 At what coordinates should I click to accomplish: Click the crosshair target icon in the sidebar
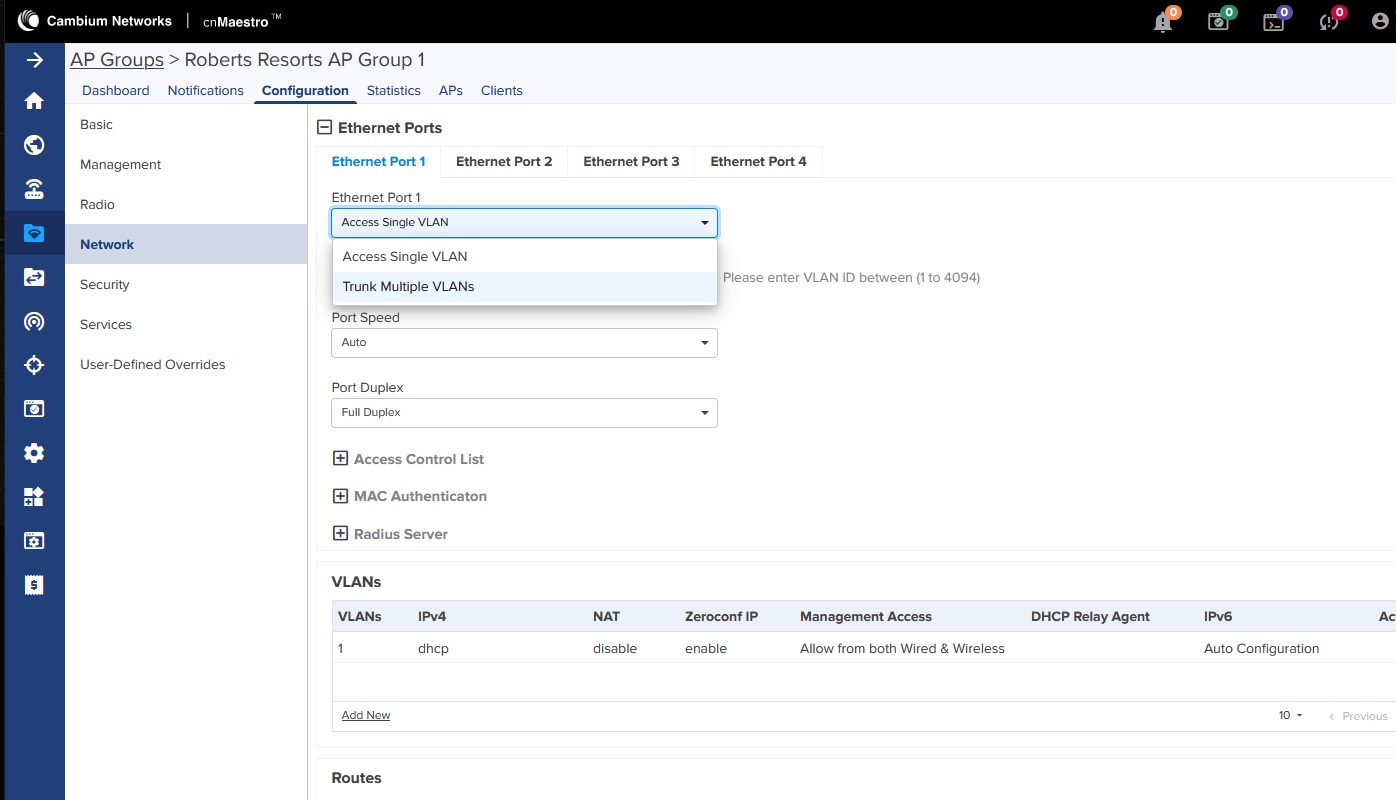click(x=34, y=365)
